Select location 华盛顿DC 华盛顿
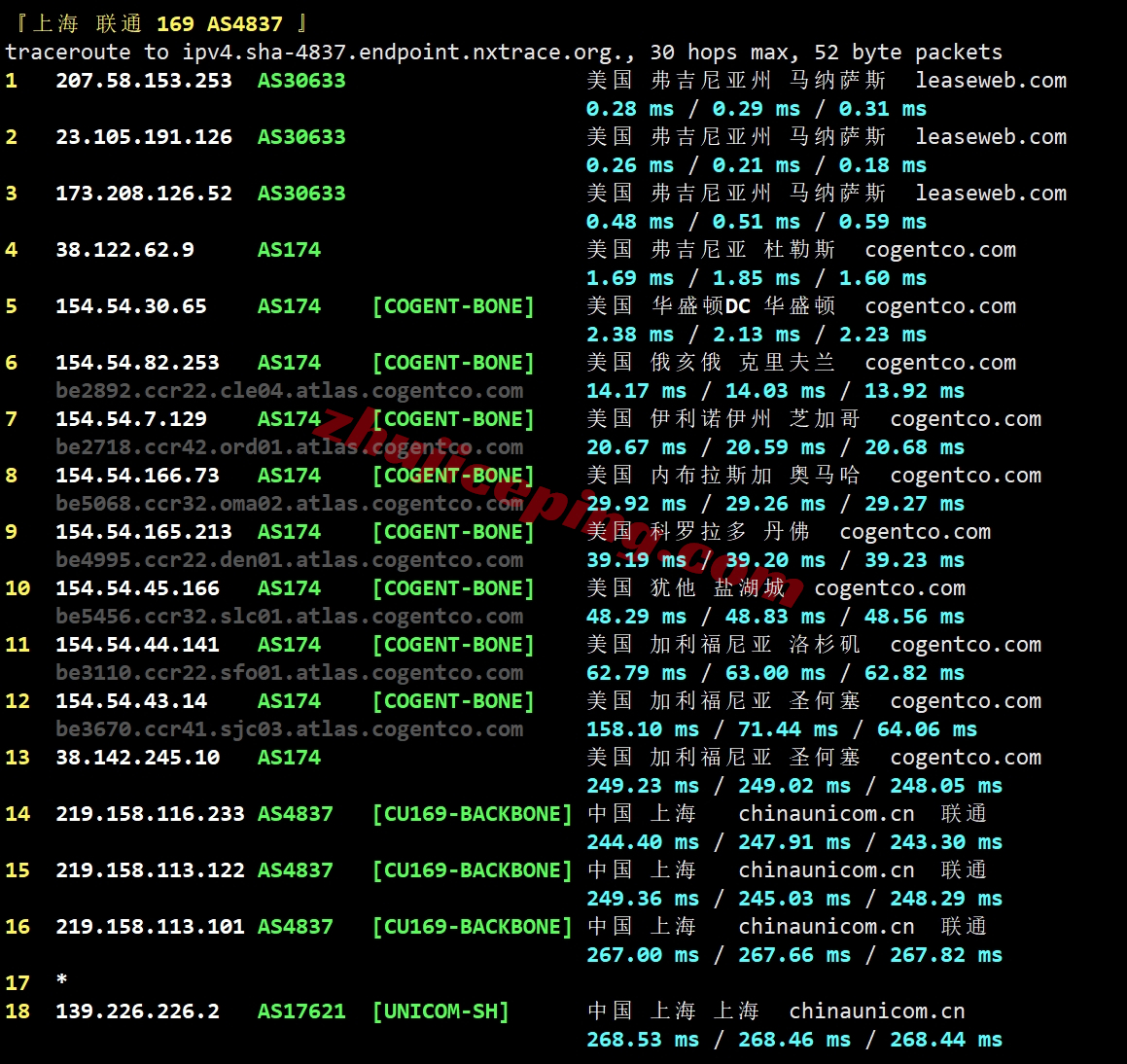 [x=743, y=306]
